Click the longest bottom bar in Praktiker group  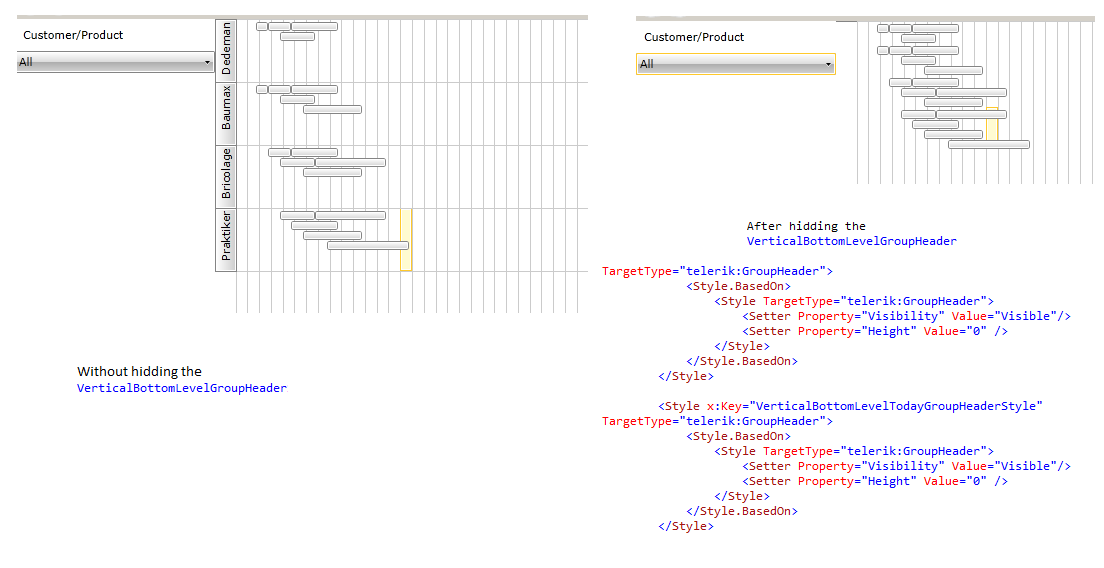pyautogui.click(x=368, y=246)
